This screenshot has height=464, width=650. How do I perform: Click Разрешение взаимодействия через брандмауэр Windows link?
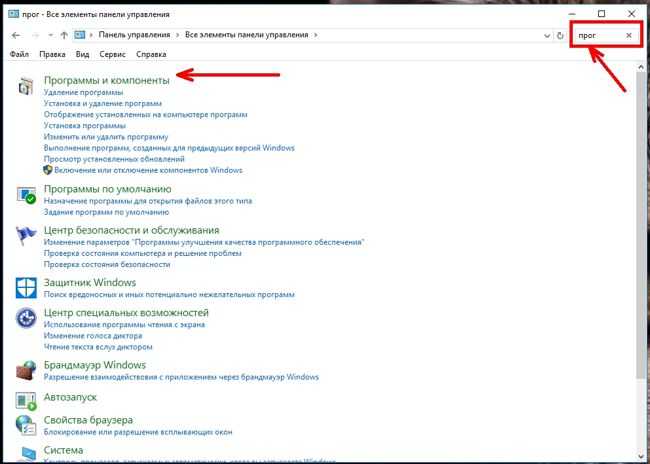(181, 377)
